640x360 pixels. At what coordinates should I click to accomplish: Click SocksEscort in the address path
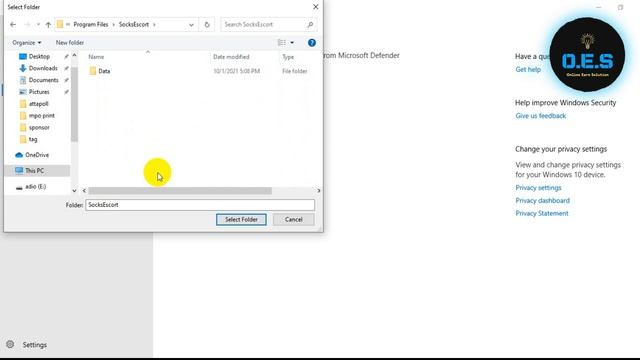[x=134, y=24]
